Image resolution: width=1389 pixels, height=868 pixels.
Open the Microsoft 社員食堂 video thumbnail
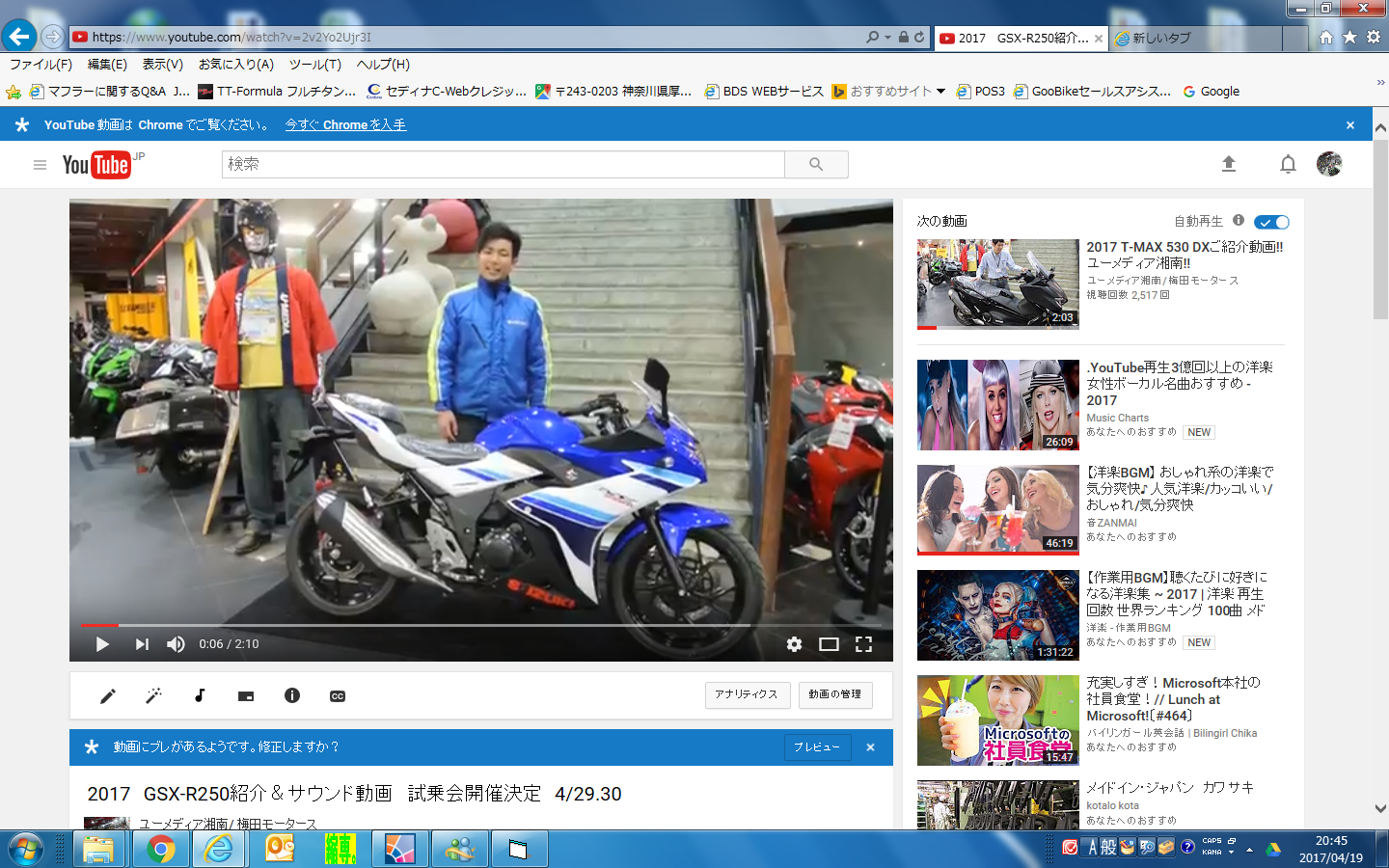[997, 720]
